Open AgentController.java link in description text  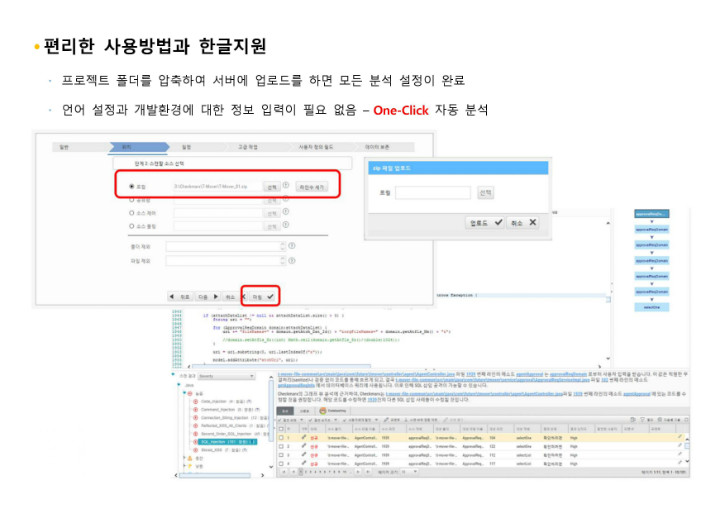point(366,374)
